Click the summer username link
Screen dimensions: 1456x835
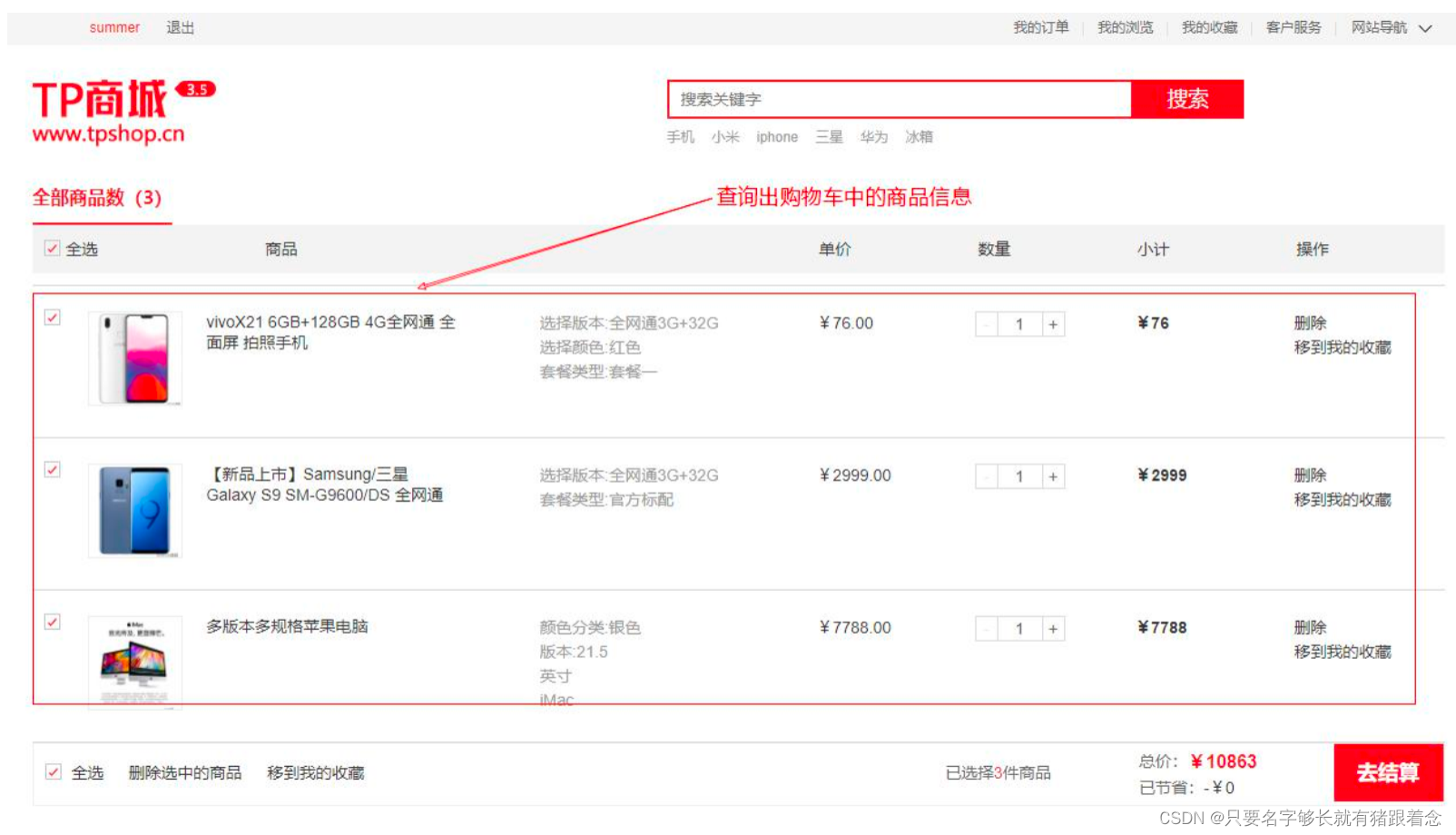point(114,28)
